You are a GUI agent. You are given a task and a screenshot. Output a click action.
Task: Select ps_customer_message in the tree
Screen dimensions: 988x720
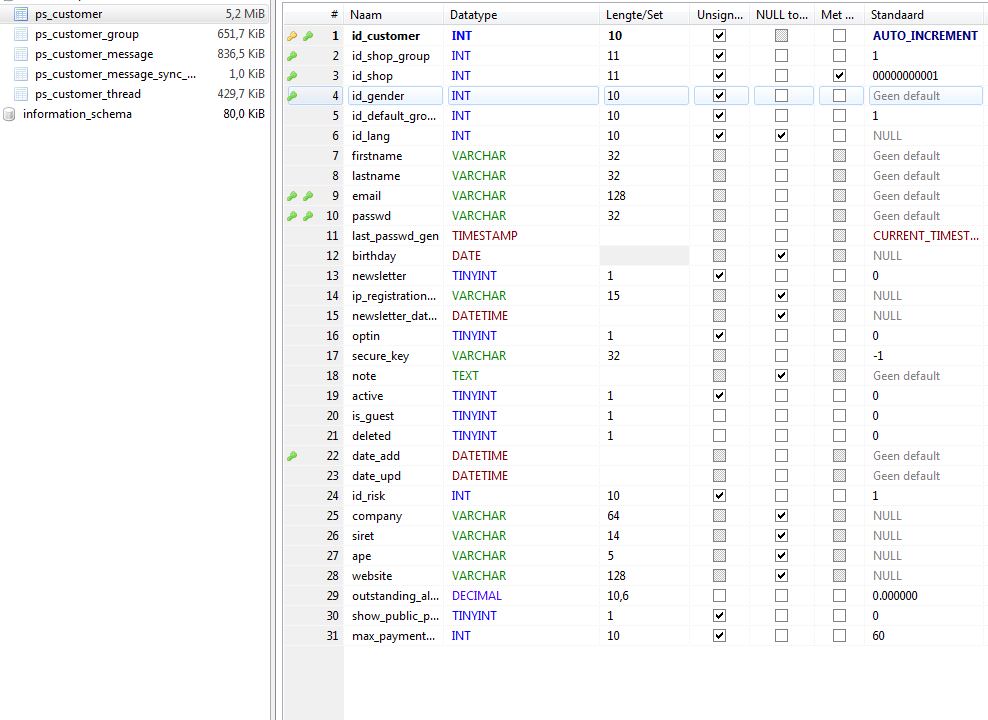(x=94, y=54)
